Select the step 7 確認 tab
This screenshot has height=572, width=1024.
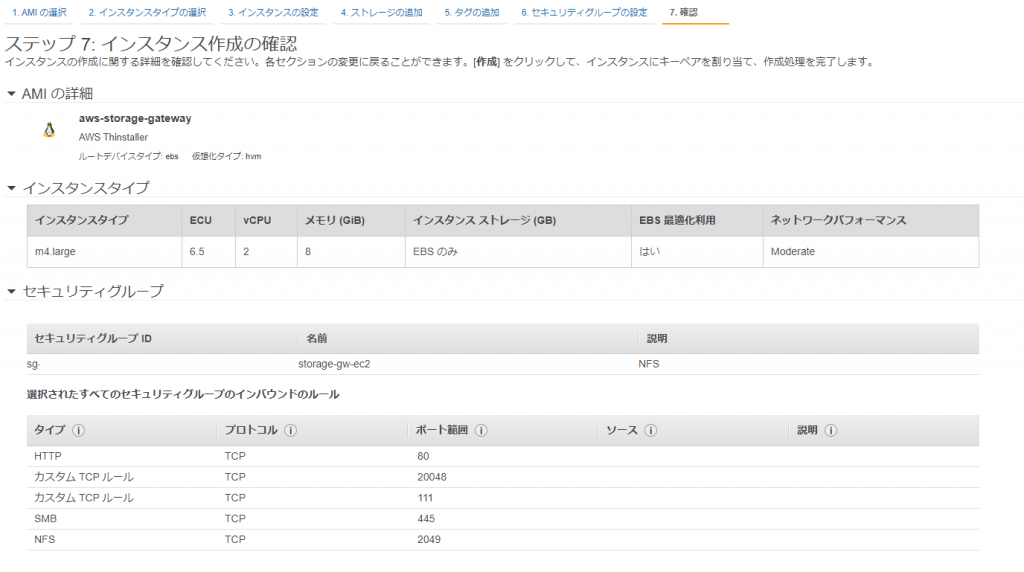point(683,12)
